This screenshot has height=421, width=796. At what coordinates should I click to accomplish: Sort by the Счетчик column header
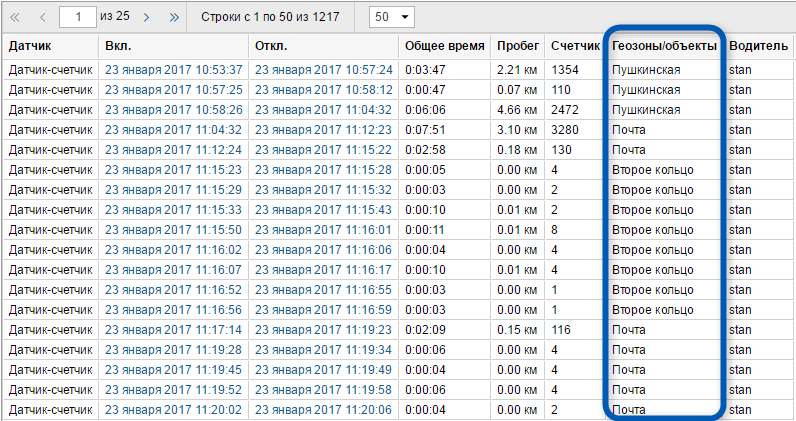click(x=575, y=46)
